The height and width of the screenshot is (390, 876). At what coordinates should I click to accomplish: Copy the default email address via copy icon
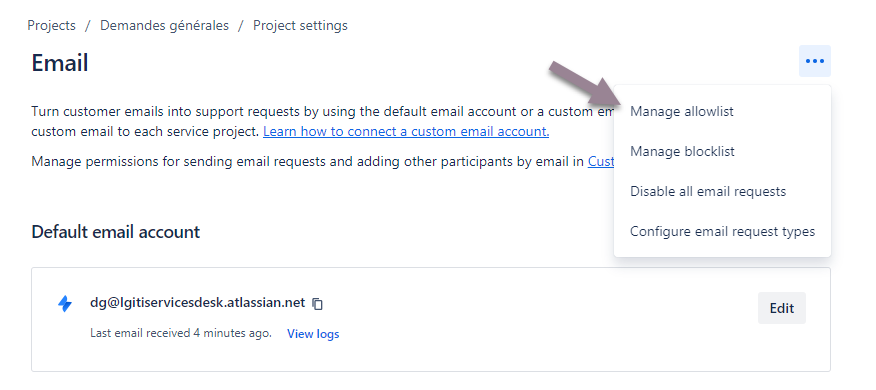[x=317, y=304]
